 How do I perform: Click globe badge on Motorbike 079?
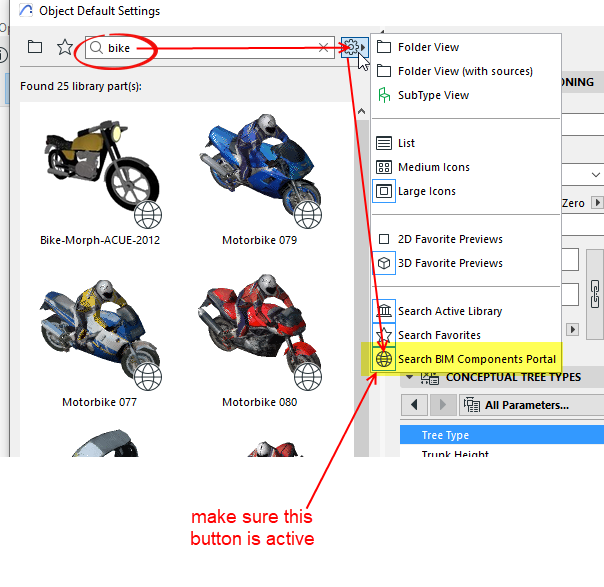pyautogui.click(x=308, y=215)
